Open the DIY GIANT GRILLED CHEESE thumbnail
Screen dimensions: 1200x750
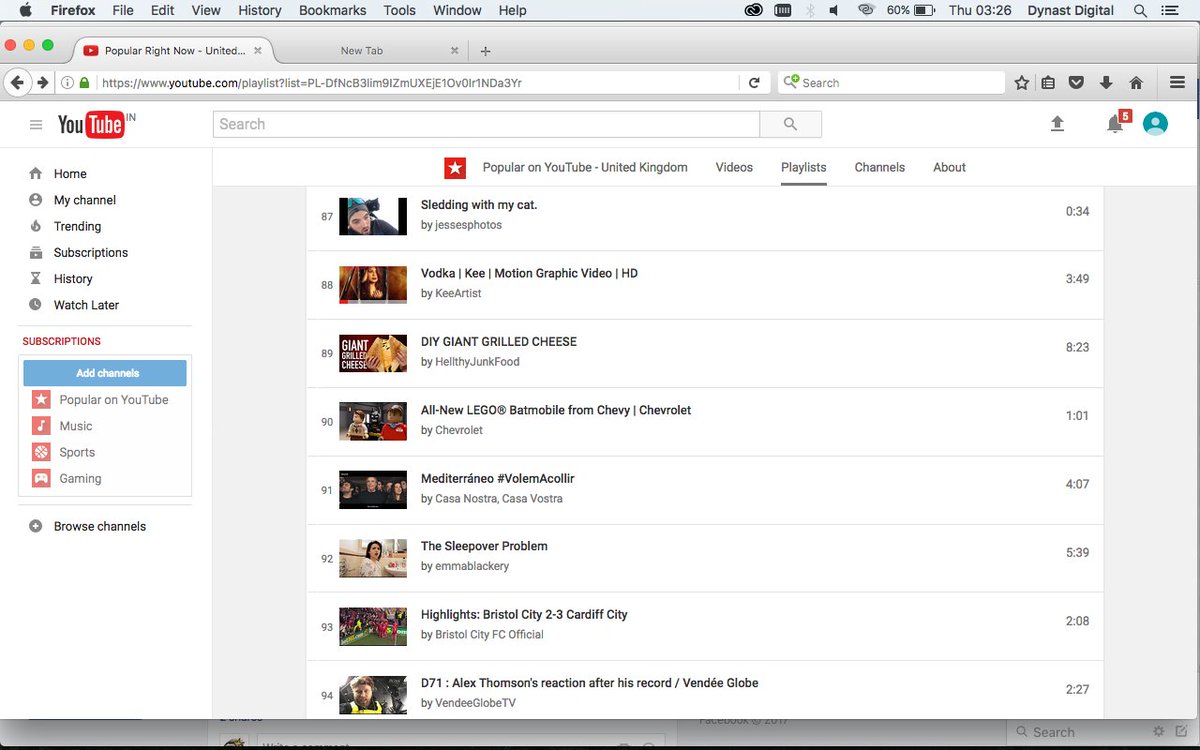pyautogui.click(x=373, y=353)
